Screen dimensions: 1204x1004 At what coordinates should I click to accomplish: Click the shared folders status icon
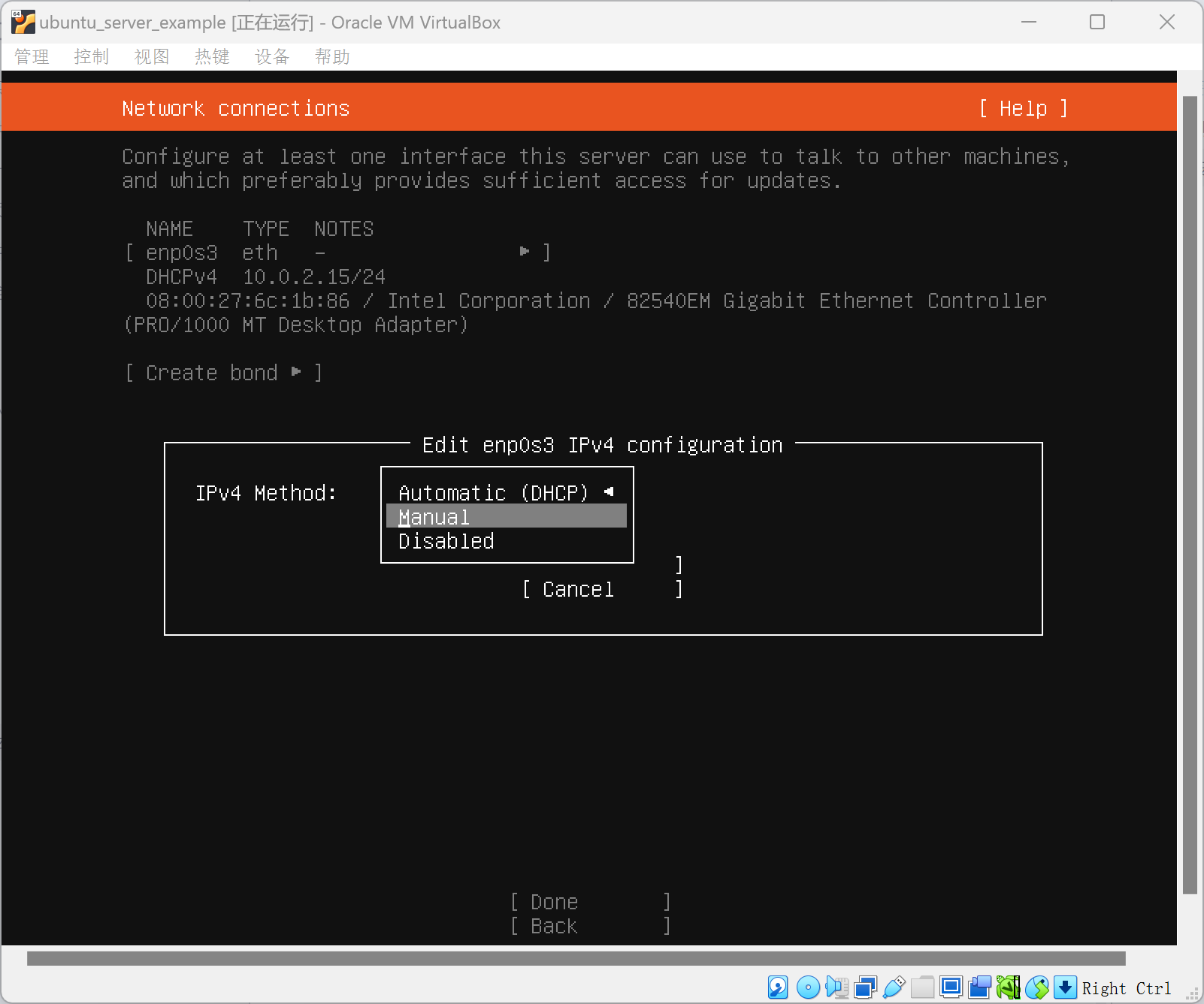[x=922, y=987]
